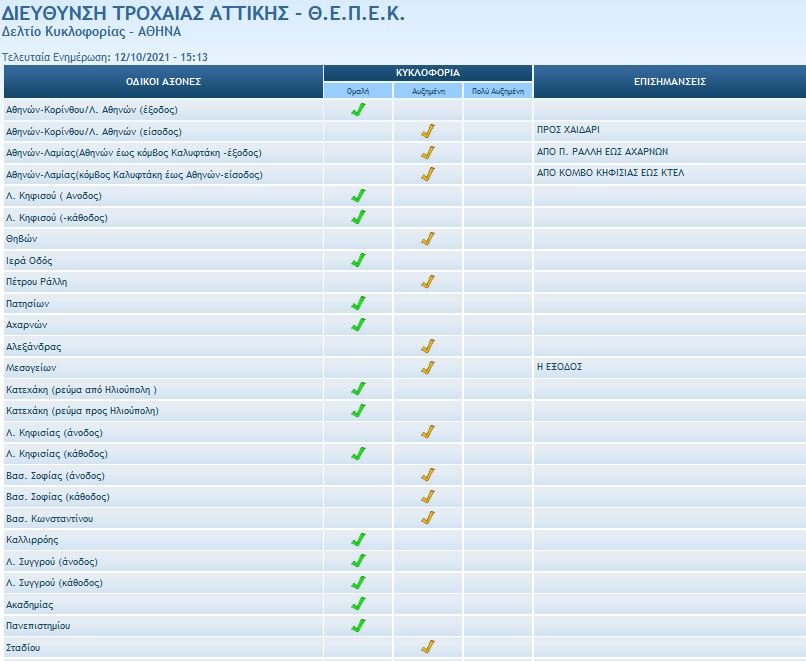The width and height of the screenshot is (806, 661).
Task: Click the ΕΠΙΣΗΜΑΝΣΕΙΣ column header
Action: coord(669,81)
